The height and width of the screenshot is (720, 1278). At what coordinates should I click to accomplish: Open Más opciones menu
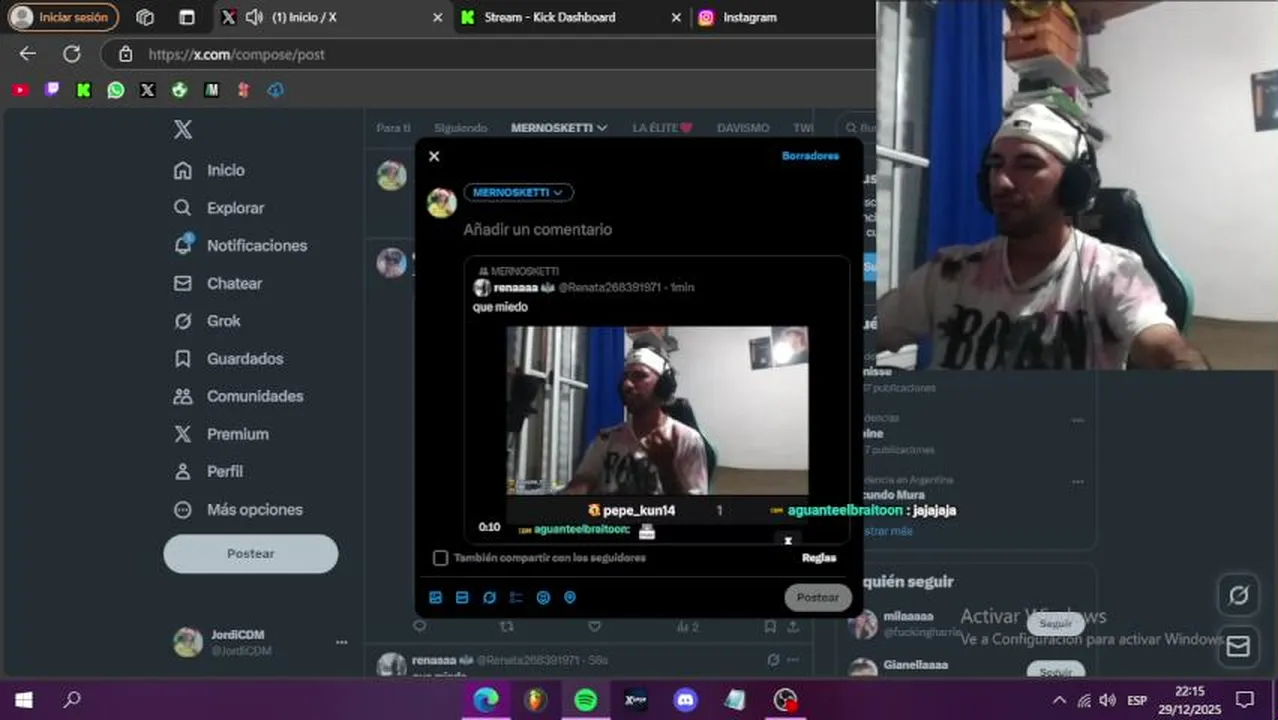[x=238, y=509]
